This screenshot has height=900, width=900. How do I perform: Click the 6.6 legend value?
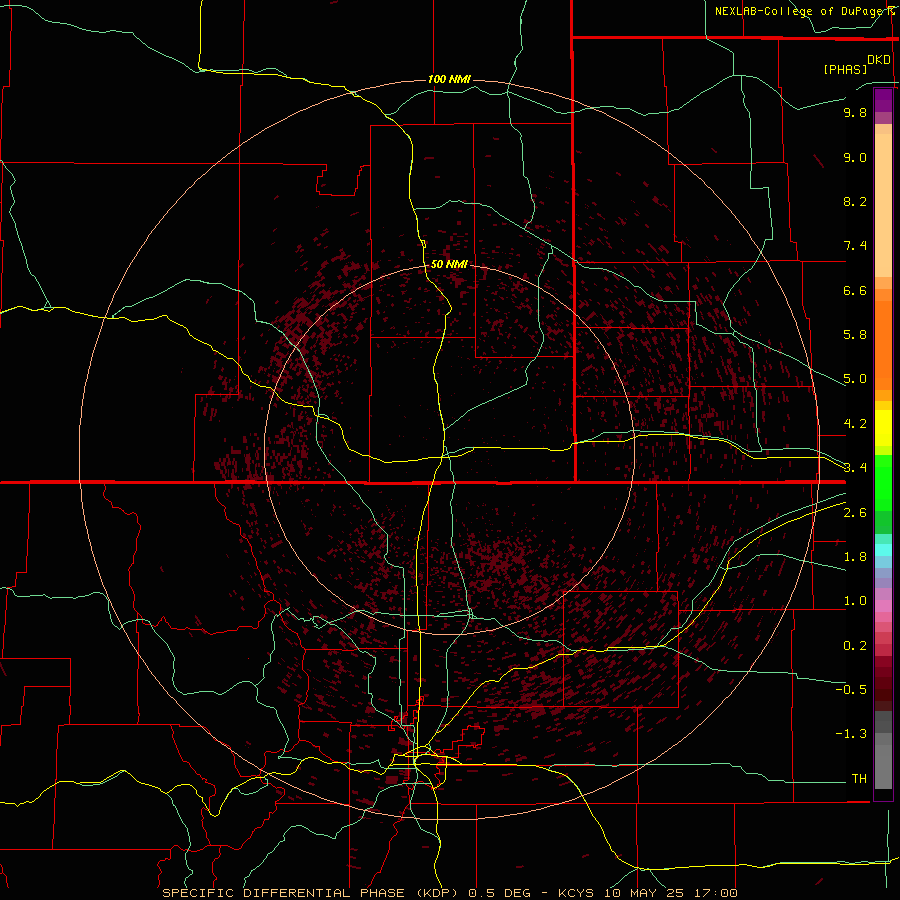855,290
